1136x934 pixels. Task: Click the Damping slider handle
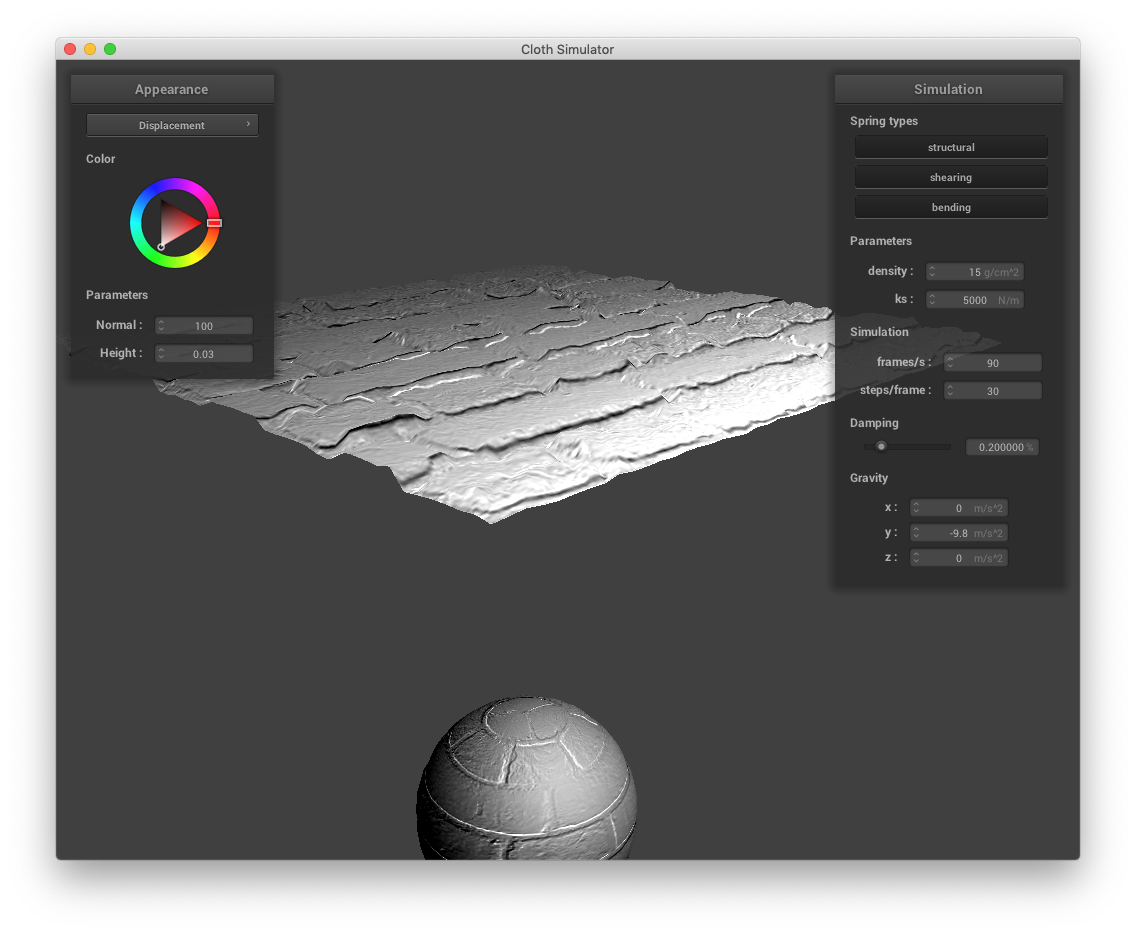click(x=881, y=446)
